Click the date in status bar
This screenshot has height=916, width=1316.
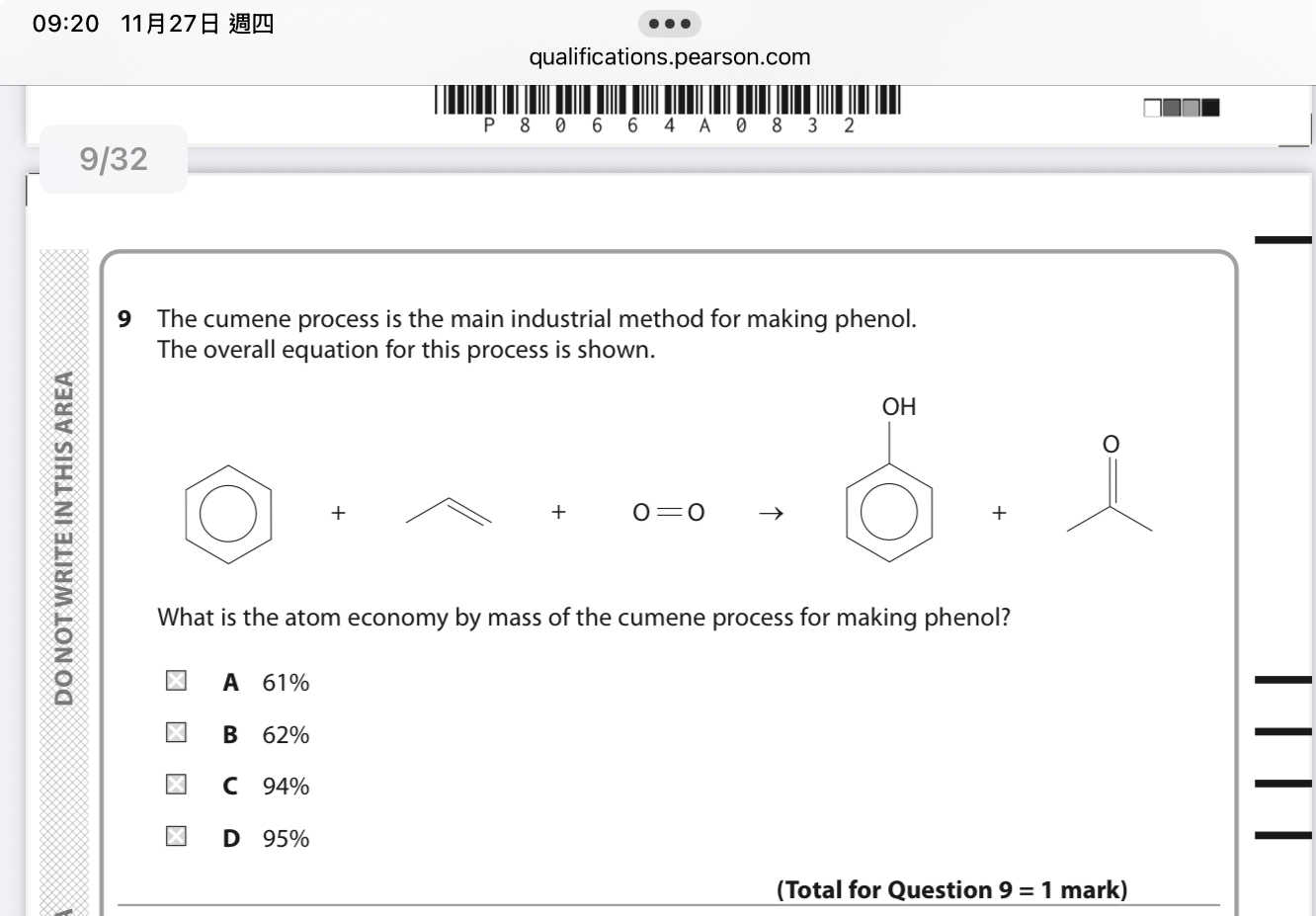197,24
